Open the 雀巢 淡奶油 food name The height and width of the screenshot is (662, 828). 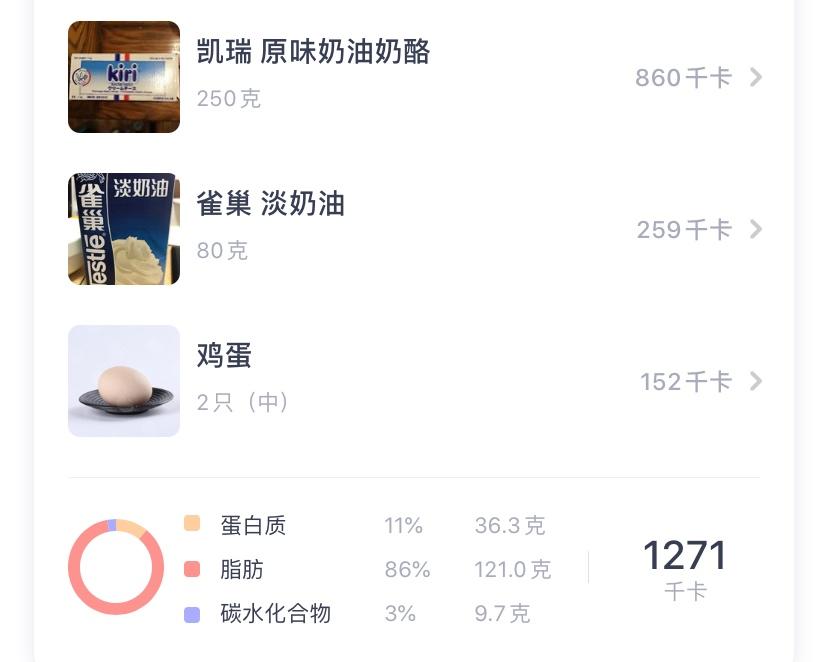[270, 204]
